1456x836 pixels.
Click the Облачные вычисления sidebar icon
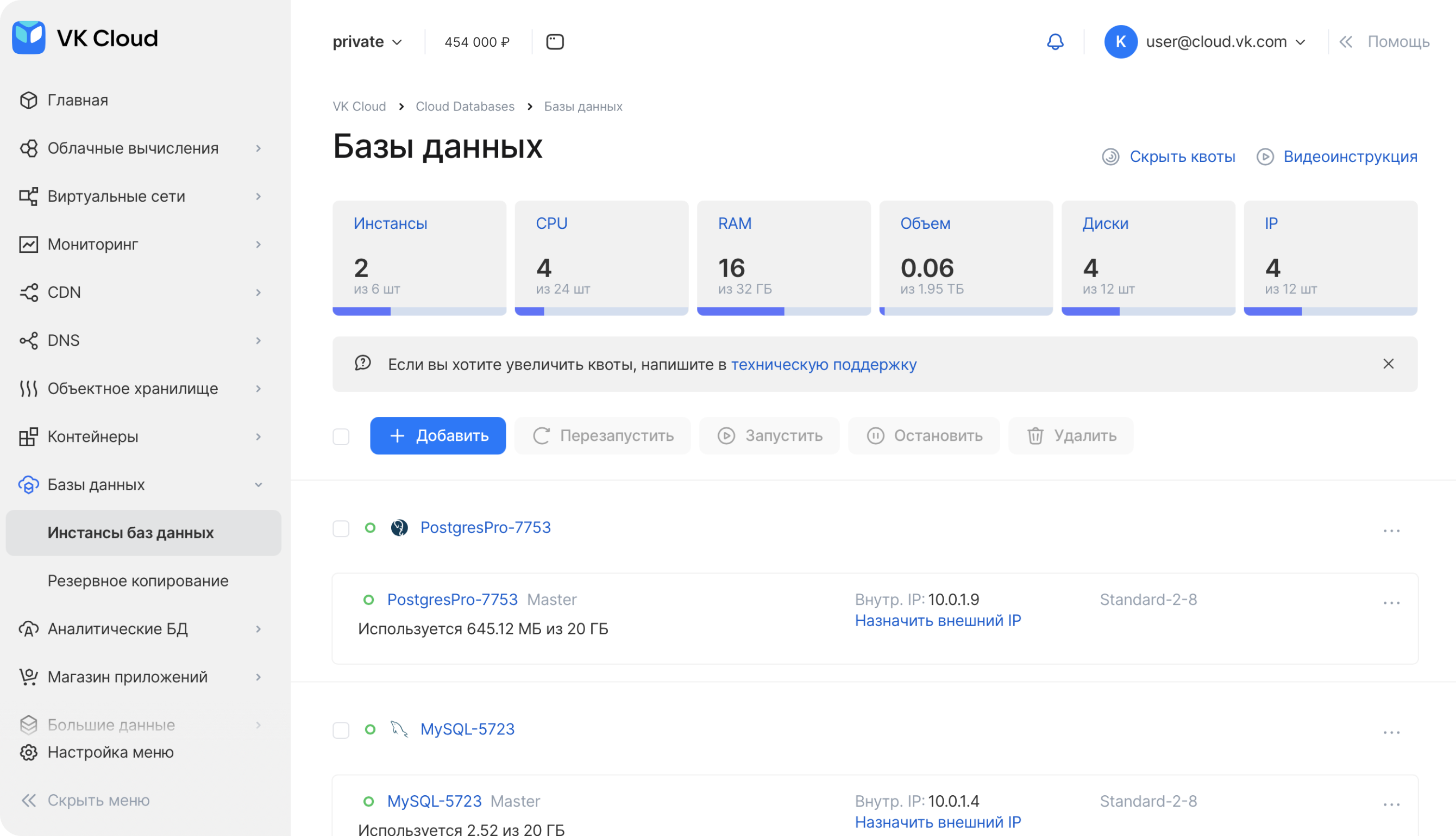click(29, 148)
